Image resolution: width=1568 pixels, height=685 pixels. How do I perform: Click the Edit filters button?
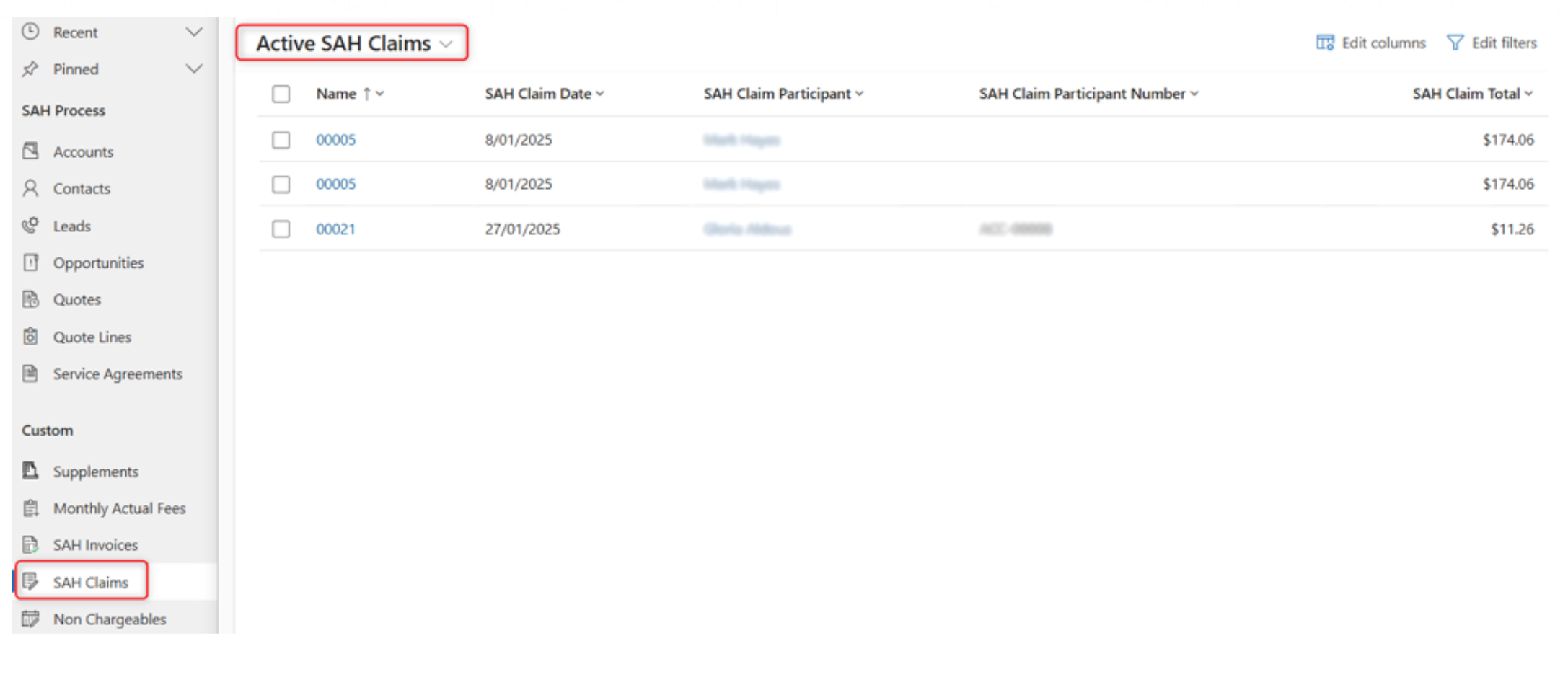pyautogui.click(x=1492, y=43)
